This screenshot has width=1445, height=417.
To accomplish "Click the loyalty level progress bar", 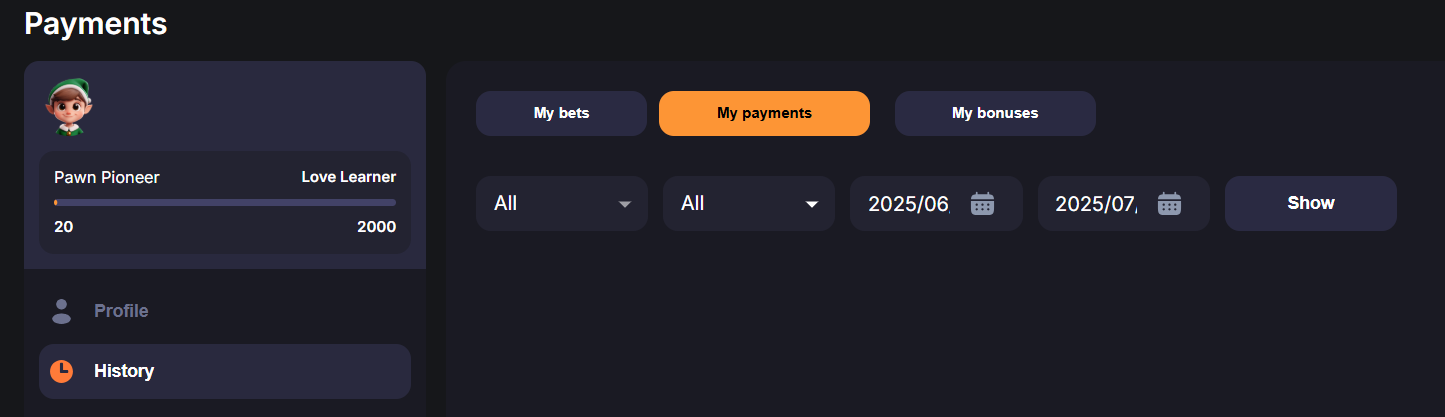I will 225,202.
